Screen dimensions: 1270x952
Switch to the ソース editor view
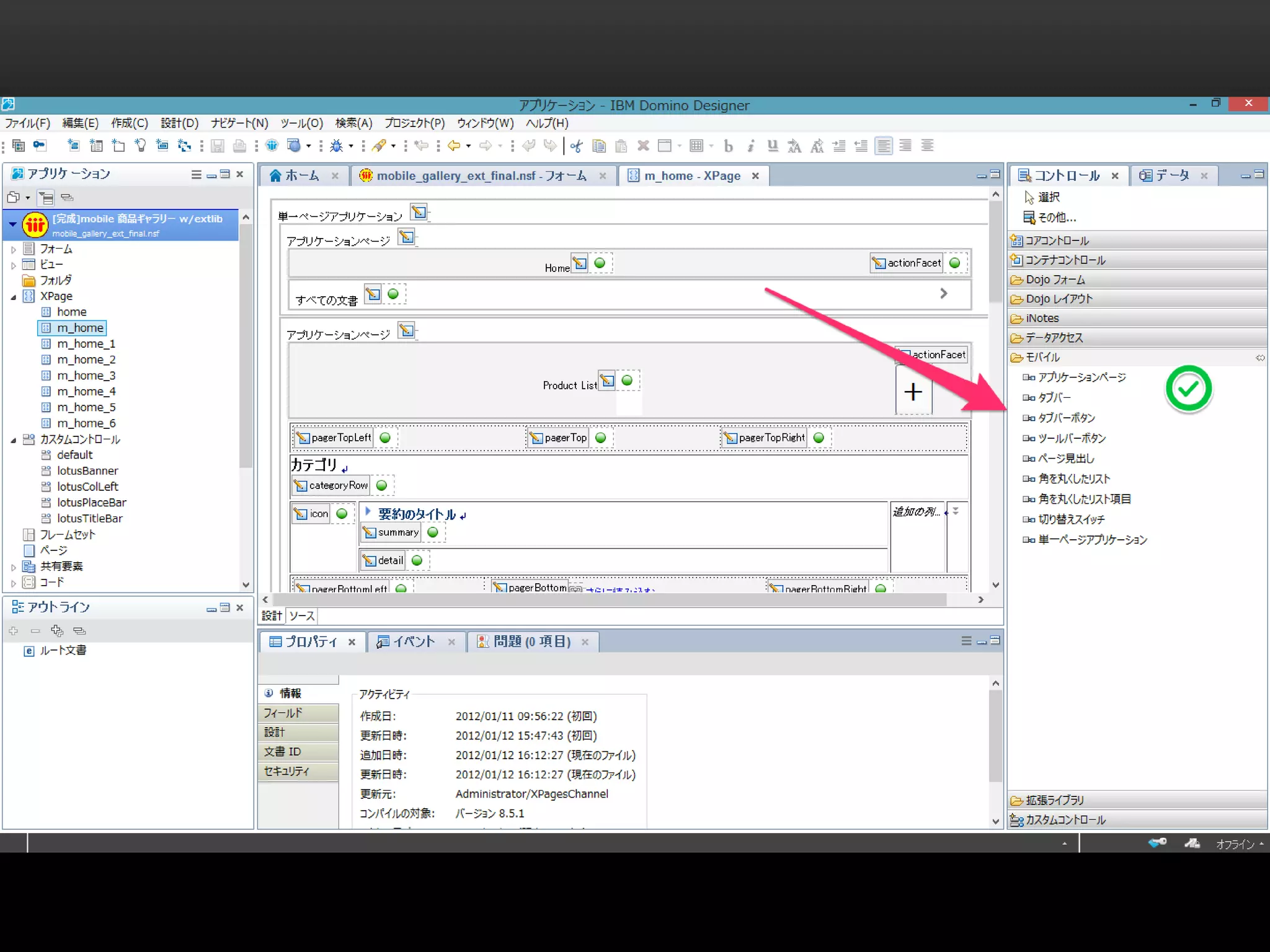301,615
